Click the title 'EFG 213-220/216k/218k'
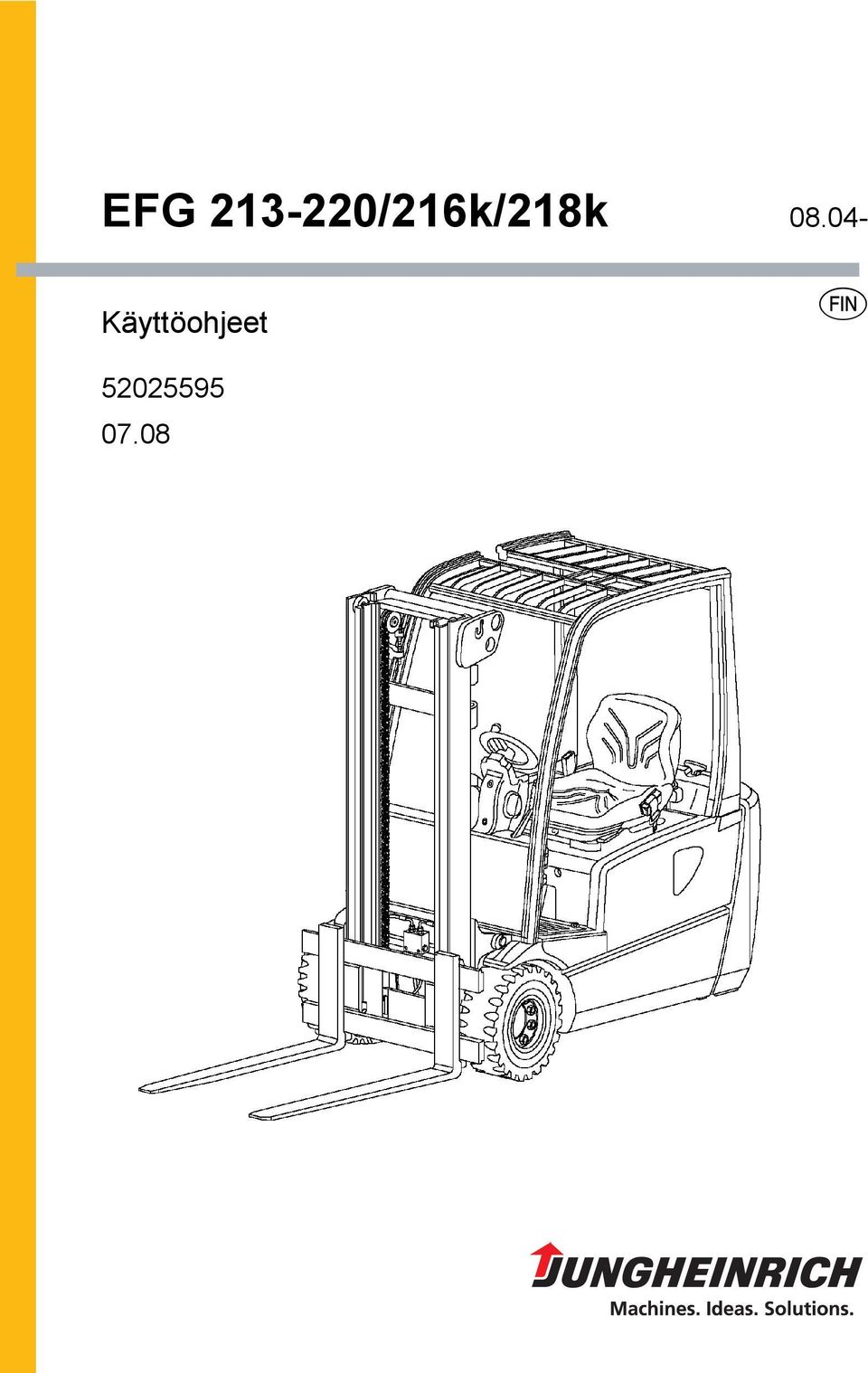Image resolution: width=868 pixels, height=1373 pixels. (x=354, y=211)
